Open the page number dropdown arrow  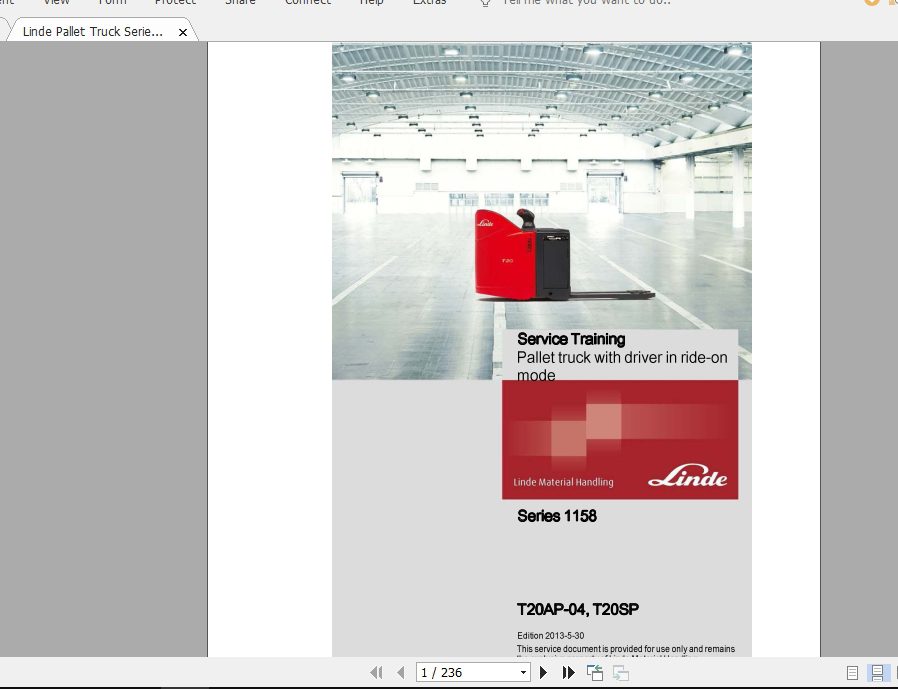pos(523,672)
